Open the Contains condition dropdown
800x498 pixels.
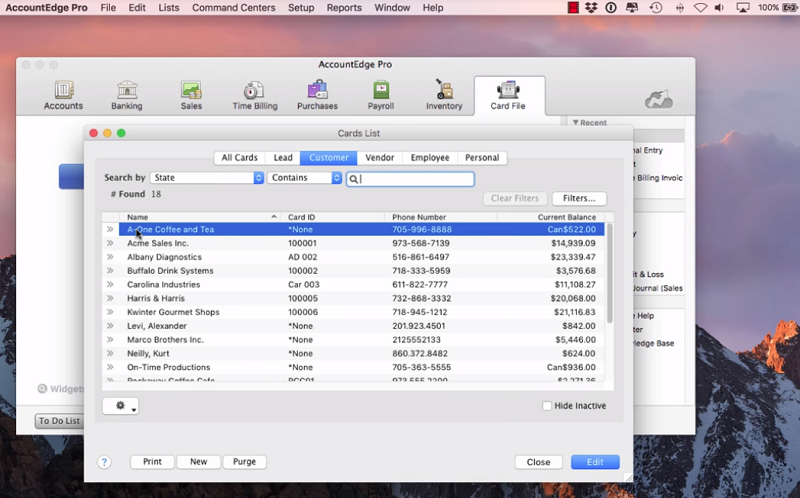pyautogui.click(x=305, y=178)
